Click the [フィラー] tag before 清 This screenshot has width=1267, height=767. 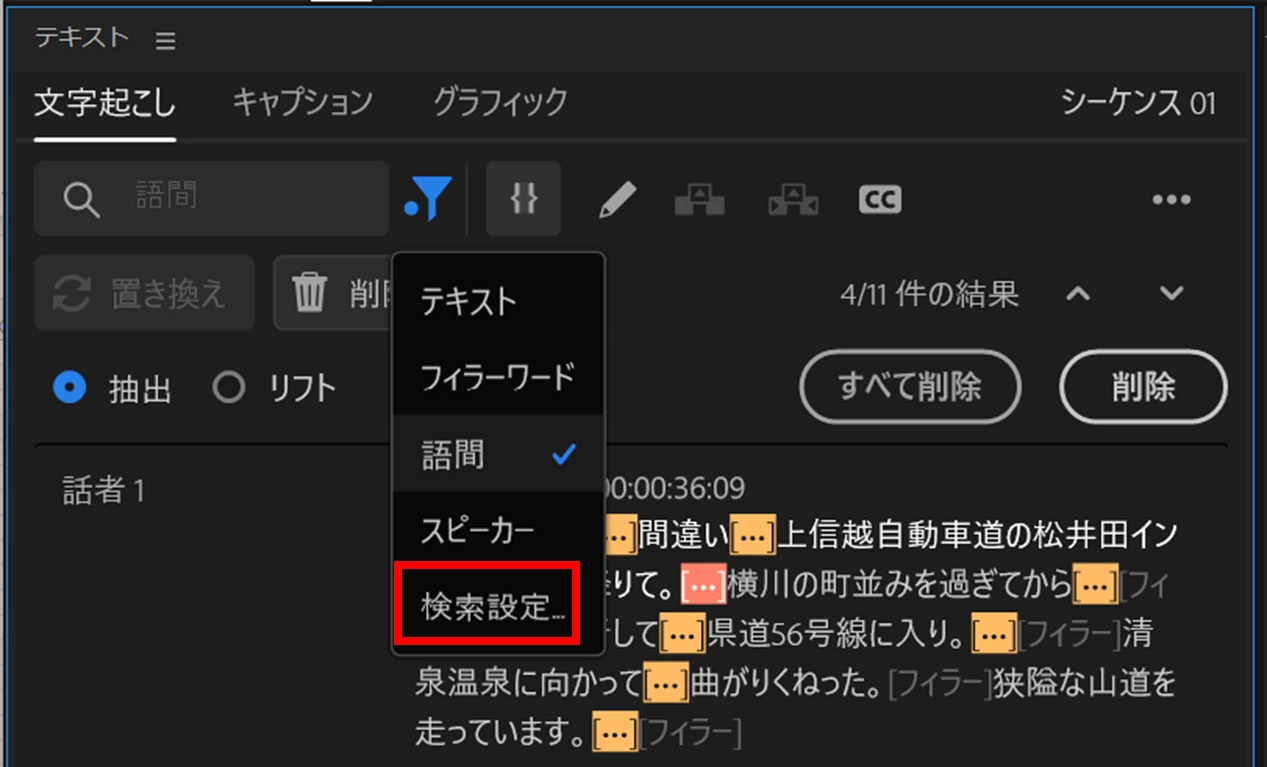tap(1069, 634)
